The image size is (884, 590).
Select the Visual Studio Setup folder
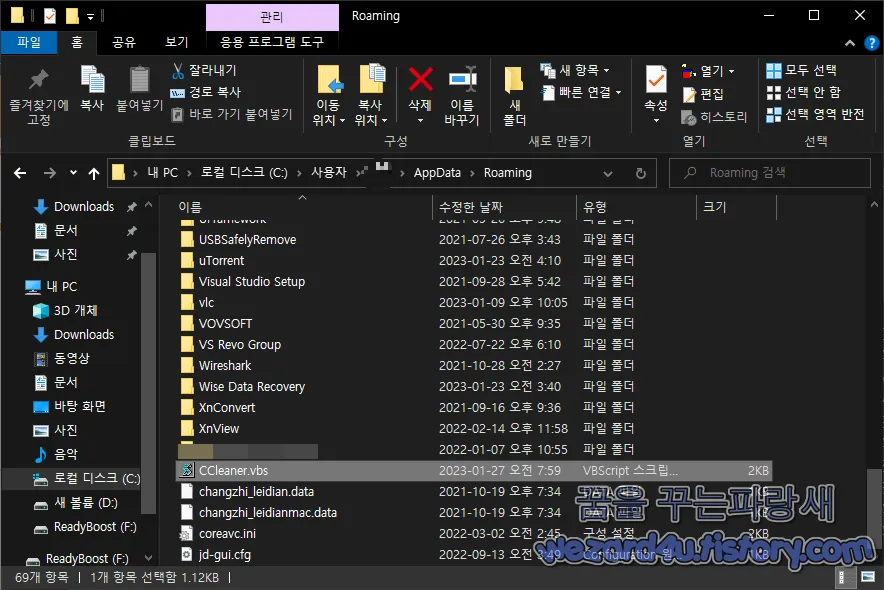pyautogui.click(x=474, y=282)
